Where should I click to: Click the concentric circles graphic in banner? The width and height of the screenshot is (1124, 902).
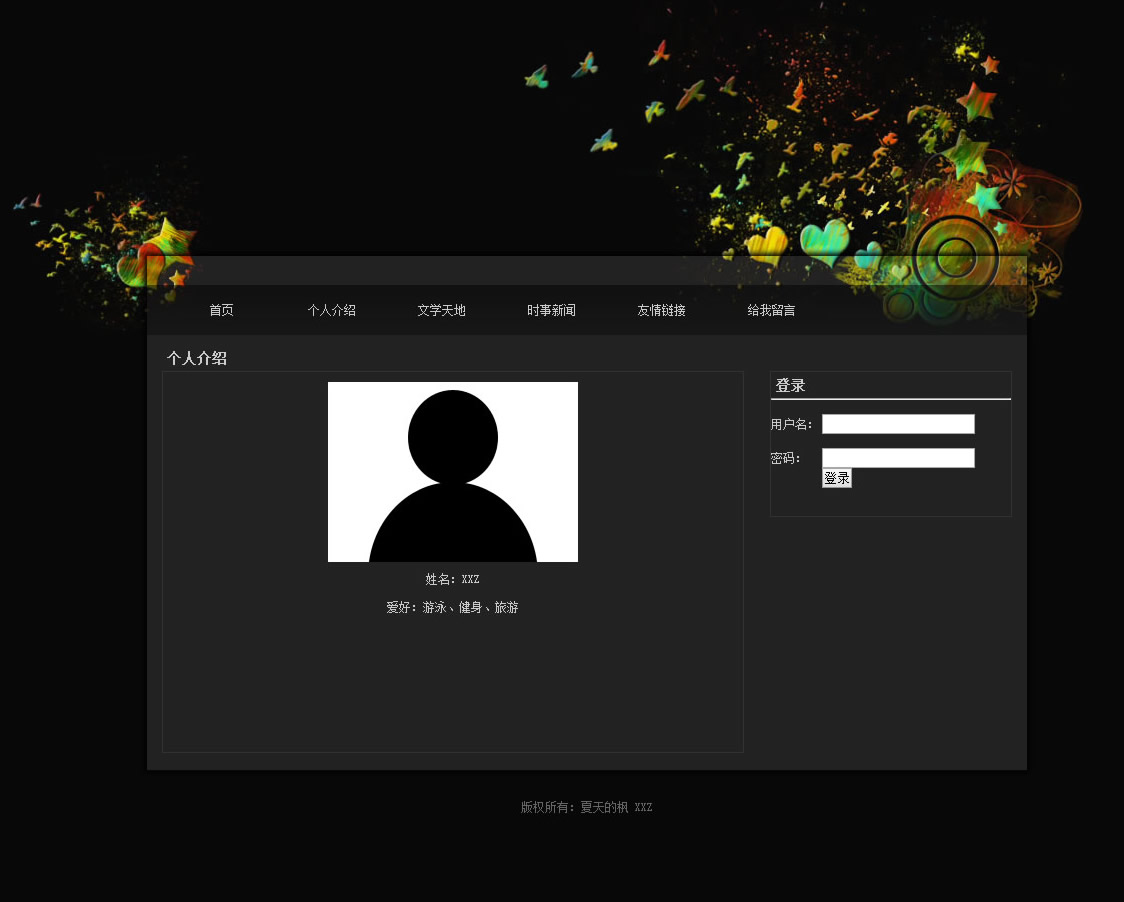point(955,257)
